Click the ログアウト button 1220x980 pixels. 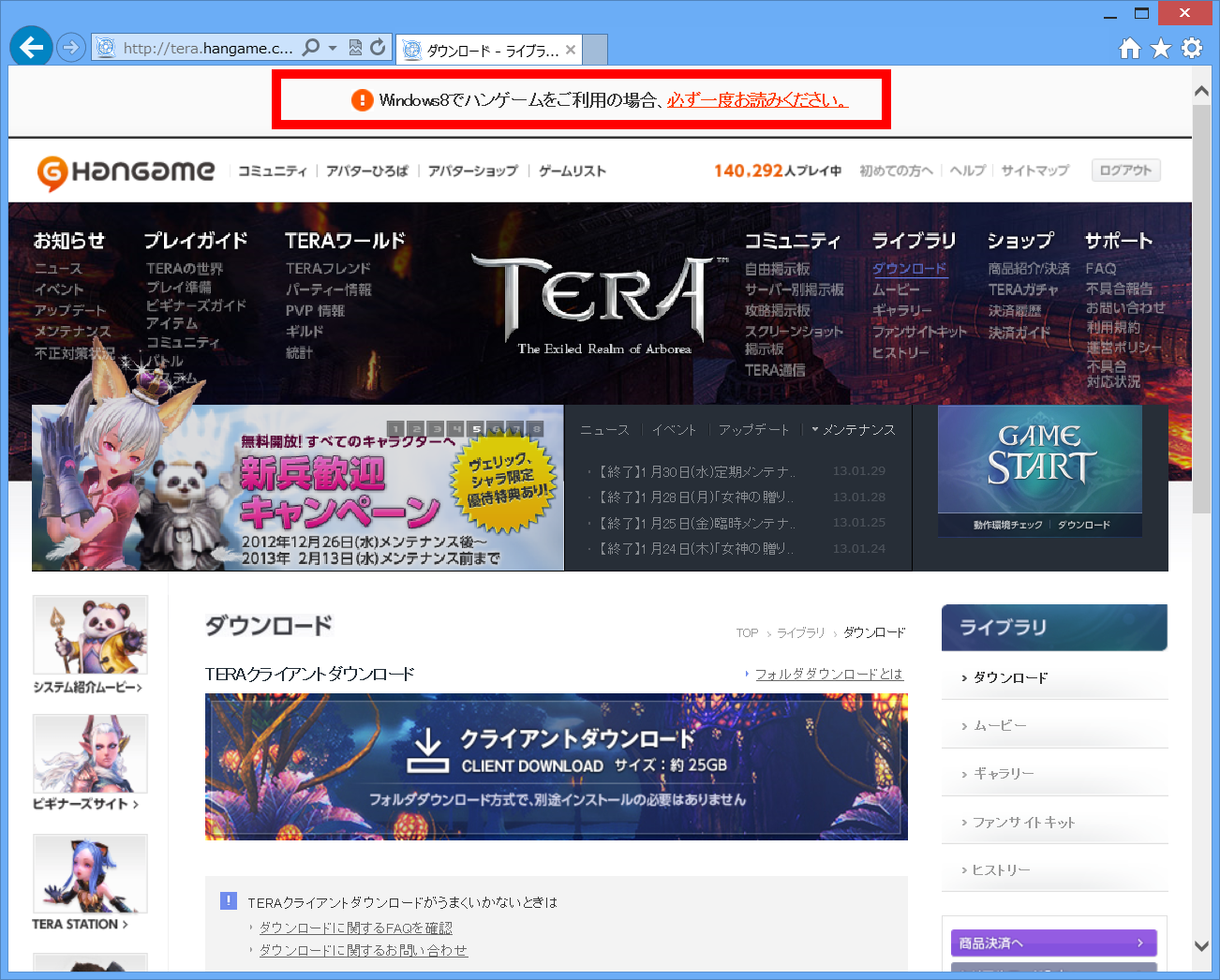point(1125,171)
